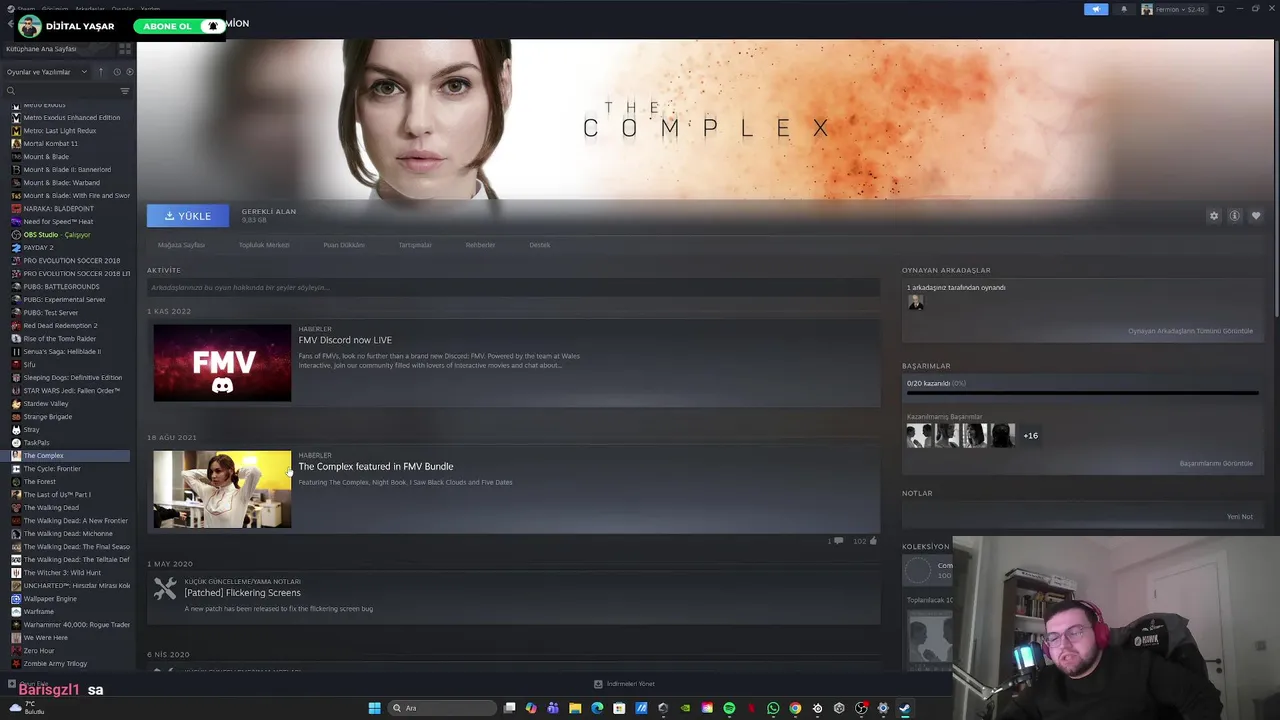Click the achievements progress bar
The image size is (1280, 720).
pyautogui.click(x=1082, y=393)
